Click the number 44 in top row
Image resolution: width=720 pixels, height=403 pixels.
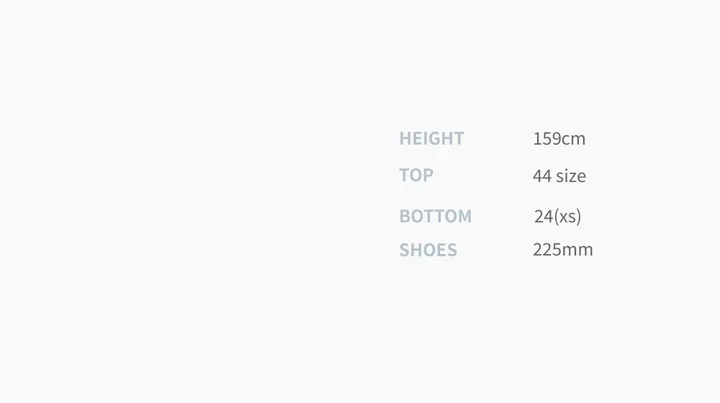(x=542, y=176)
